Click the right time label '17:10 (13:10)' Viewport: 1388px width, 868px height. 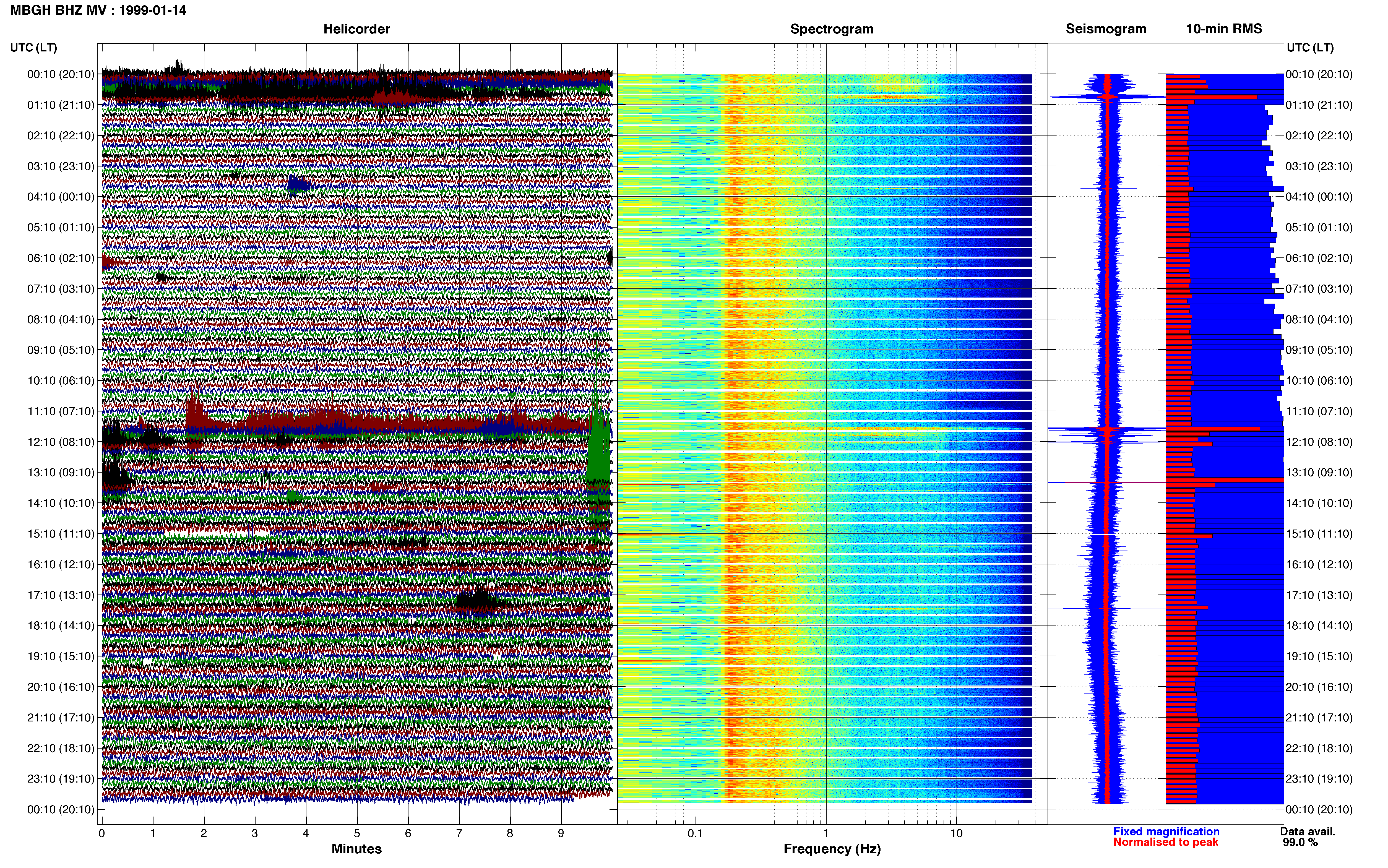click(1319, 595)
